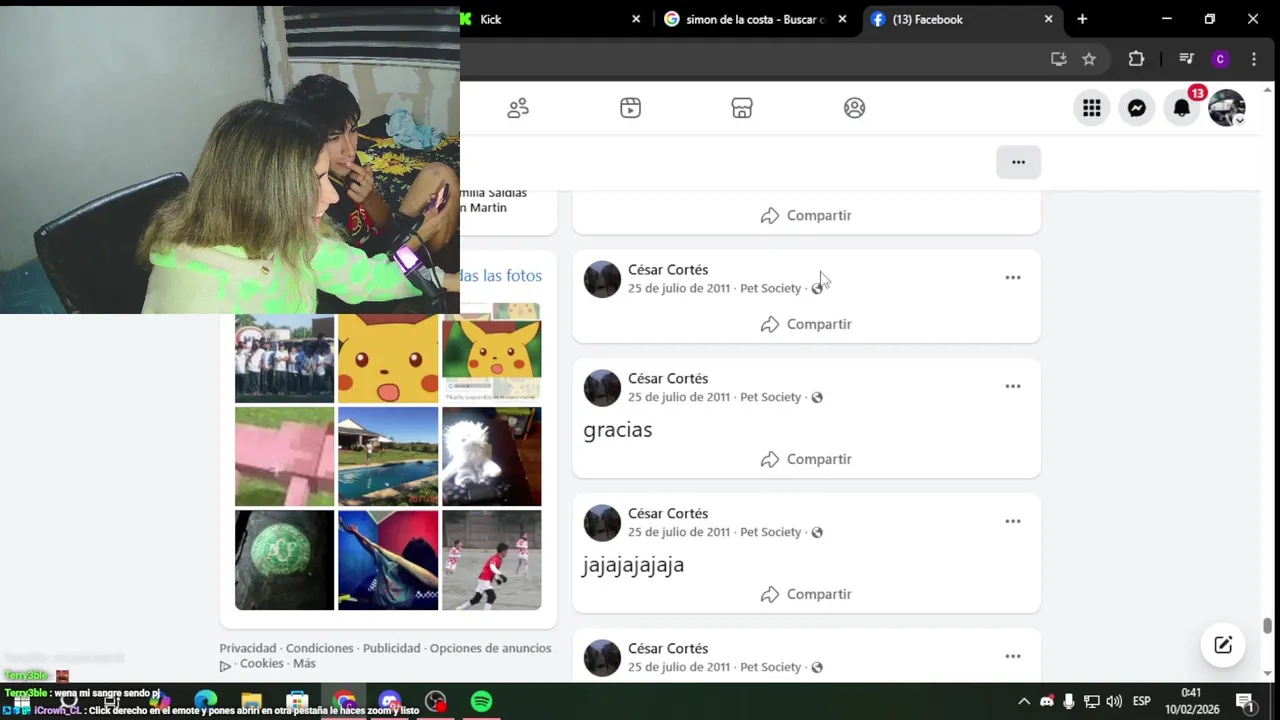Image resolution: width=1280 pixels, height=720 pixels.
Task: Open the white fluffy dog photo
Action: pyautogui.click(x=492, y=456)
